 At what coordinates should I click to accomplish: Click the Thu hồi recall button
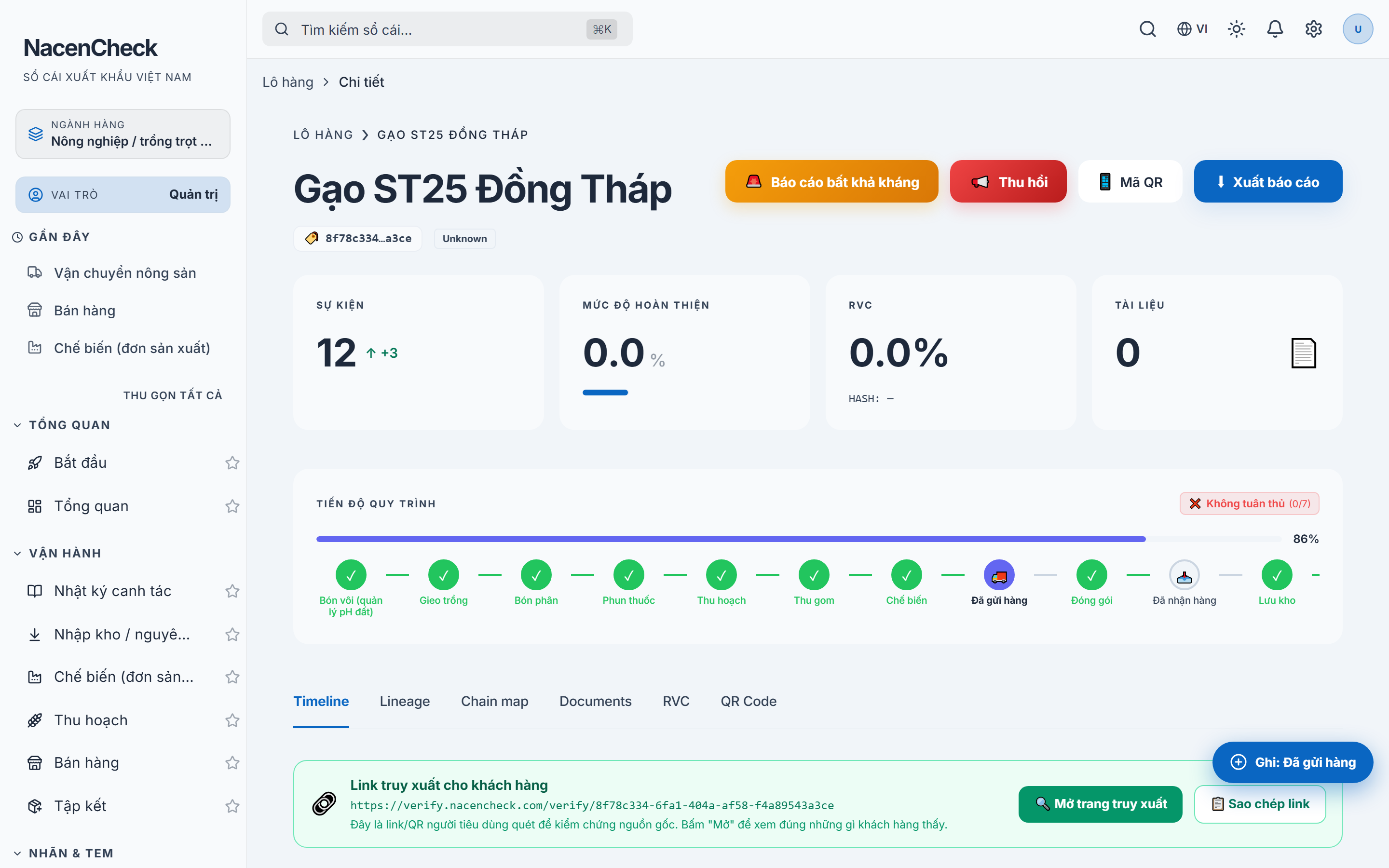tap(1008, 181)
